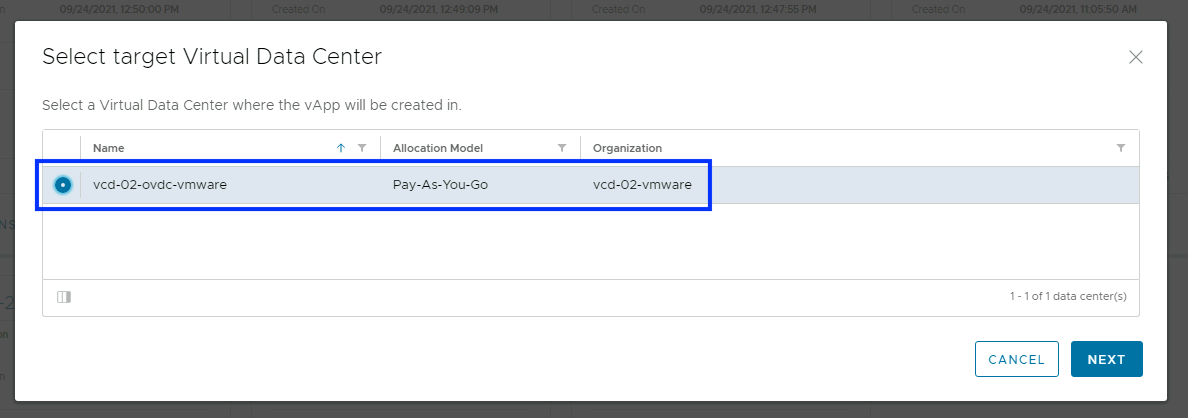Select the vcd-02-ovdc-vmware radio button
1188x418 pixels.
(x=63, y=185)
